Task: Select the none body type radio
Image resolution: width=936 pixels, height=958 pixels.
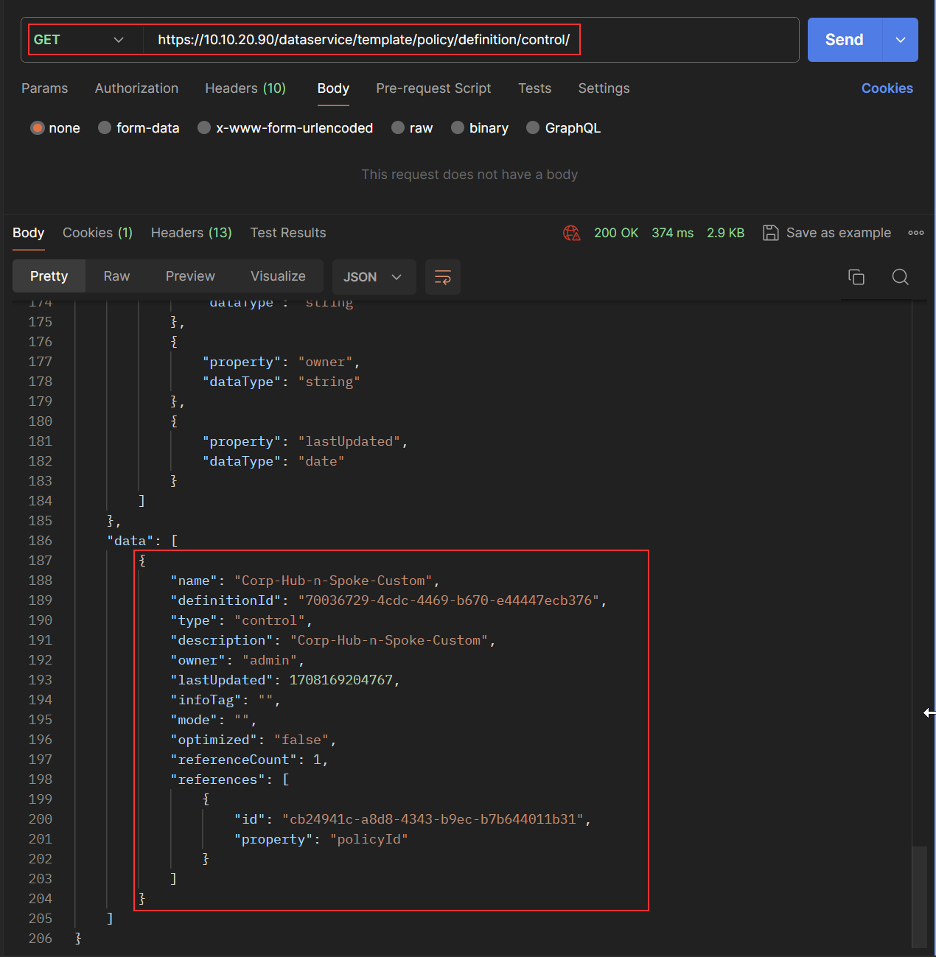Action: pyautogui.click(x=38, y=128)
